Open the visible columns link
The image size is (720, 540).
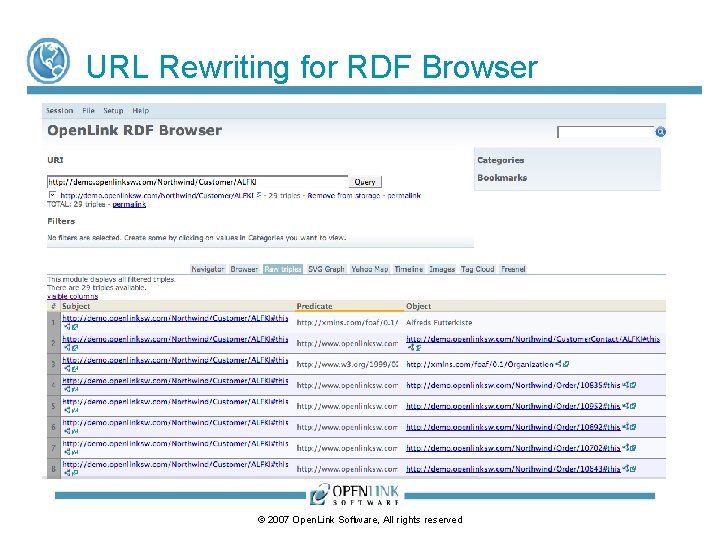coord(73,296)
